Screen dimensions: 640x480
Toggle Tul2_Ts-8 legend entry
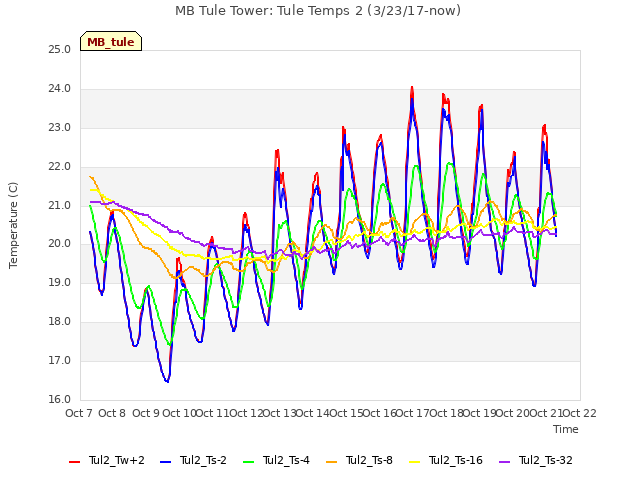(x=359, y=461)
